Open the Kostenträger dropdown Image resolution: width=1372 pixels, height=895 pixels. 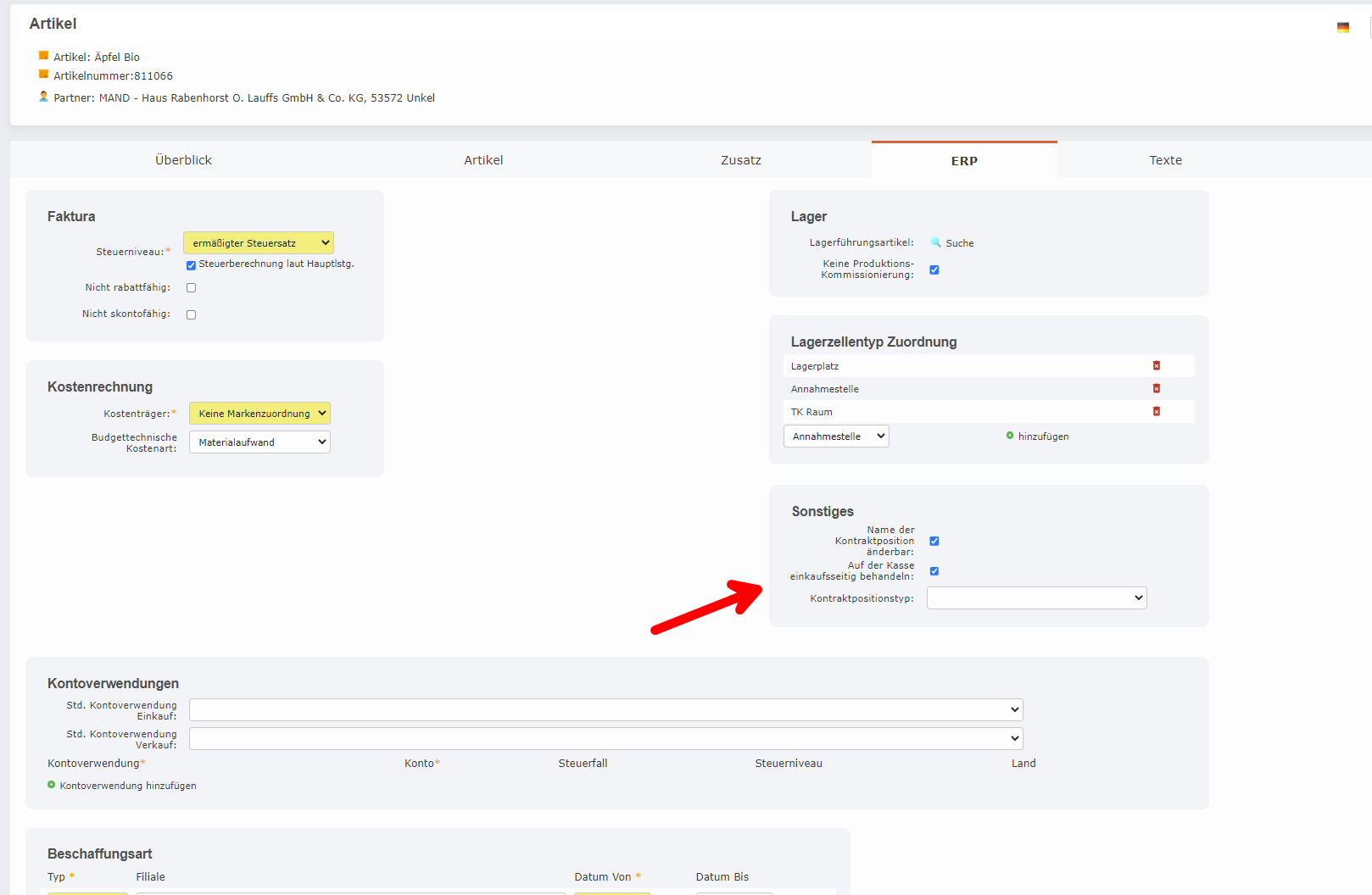[259, 414]
